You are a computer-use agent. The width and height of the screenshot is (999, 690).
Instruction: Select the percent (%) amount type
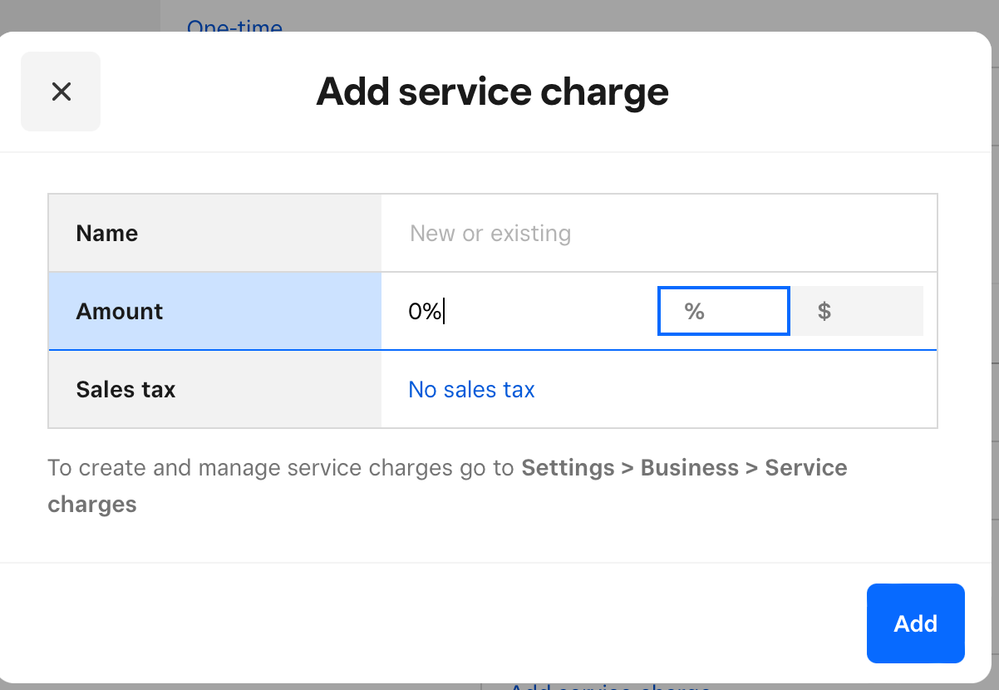point(723,311)
